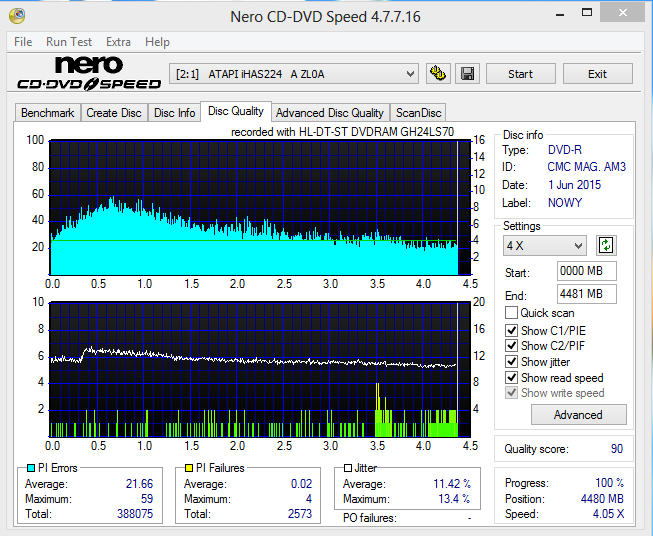Image resolution: width=653 pixels, height=536 pixels.
Task: Click the PI Failures and jitter graph
Action: coord(260,369)
